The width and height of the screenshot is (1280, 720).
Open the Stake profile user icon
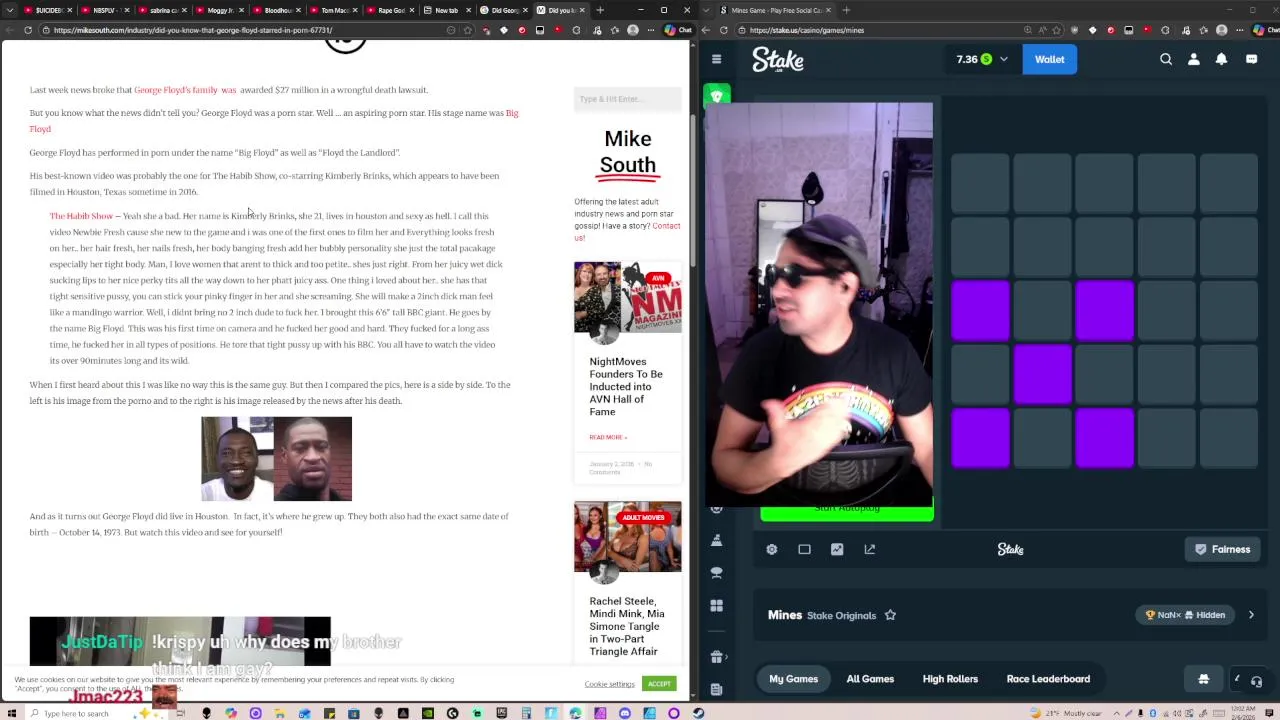[x=1193, y=59]
